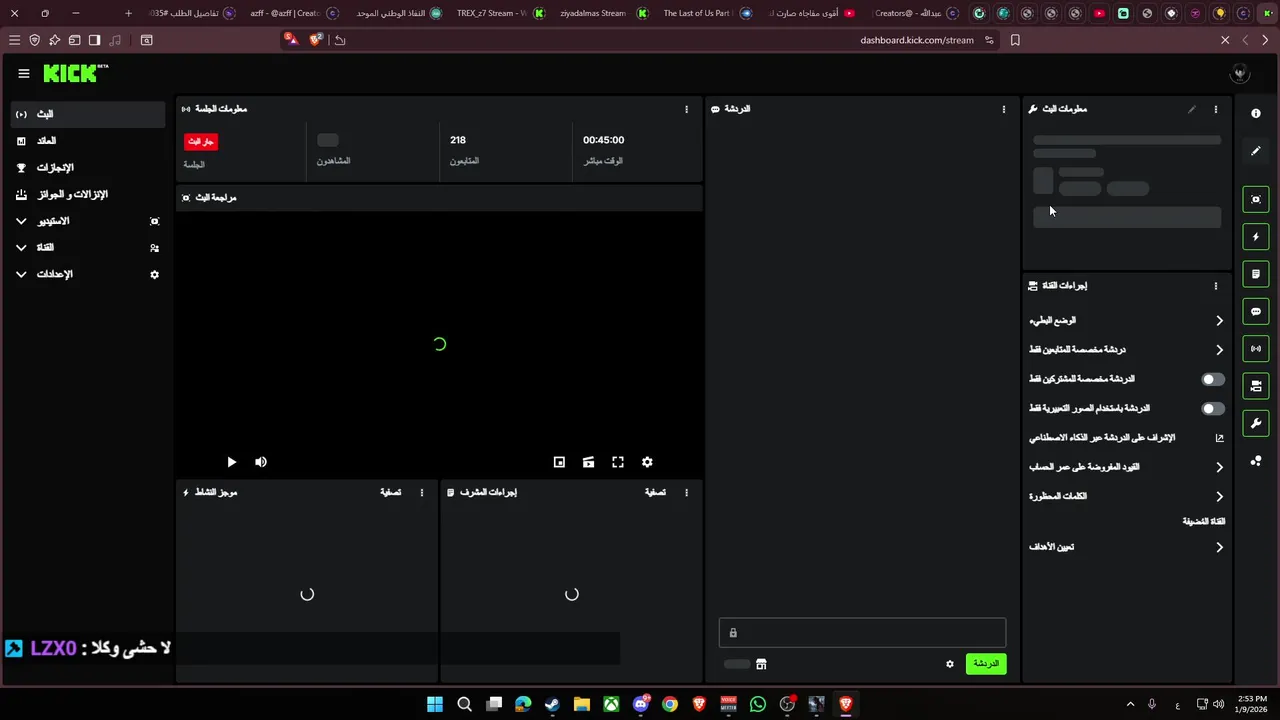Toggle wrench widget in right rail

[1256, 424]
